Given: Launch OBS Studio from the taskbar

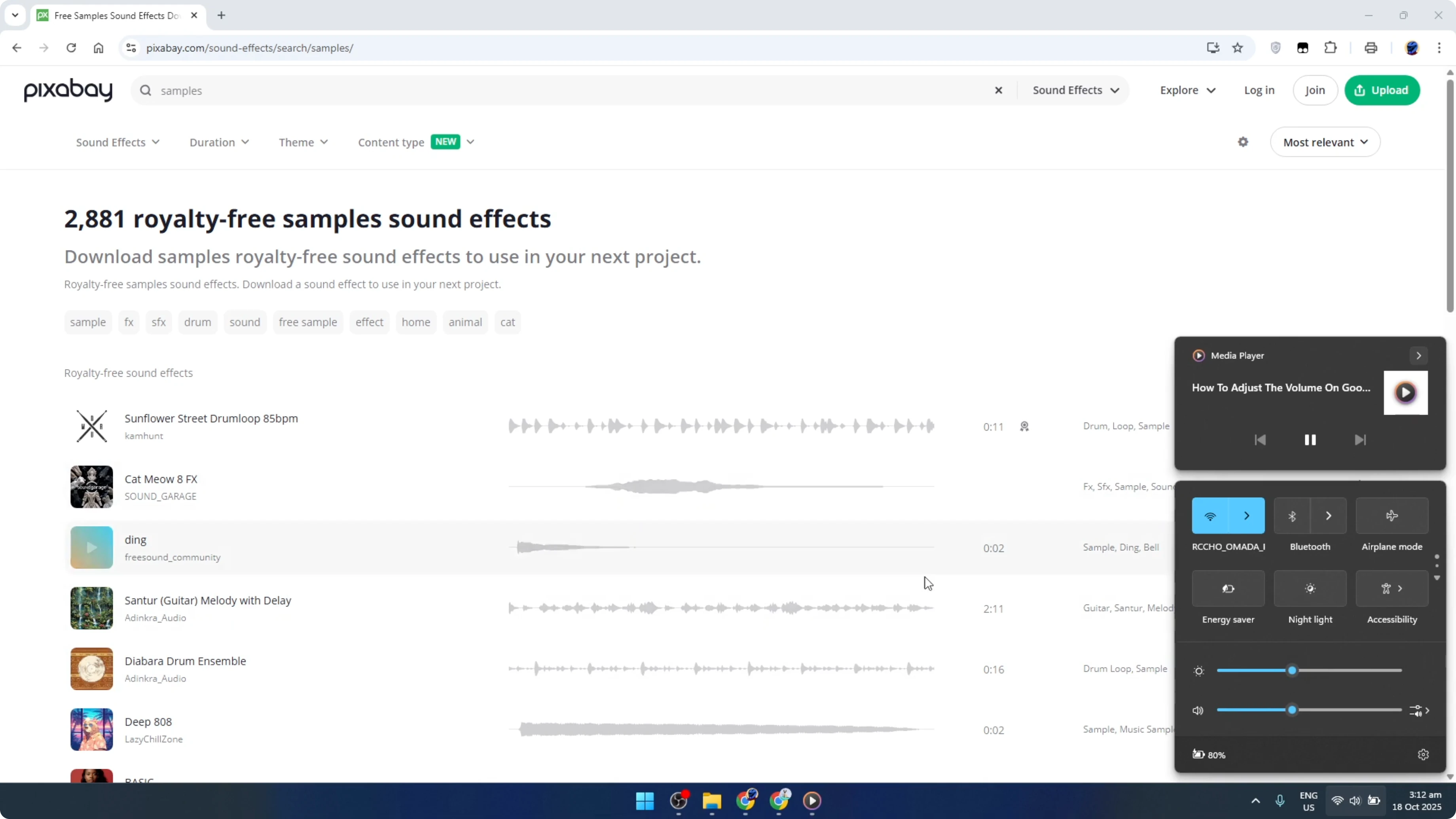Looking at the screenshot, I should tap(678, 801).
